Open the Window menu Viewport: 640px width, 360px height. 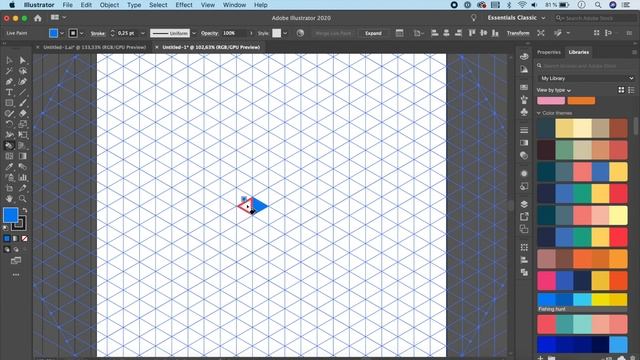point(234,5)
